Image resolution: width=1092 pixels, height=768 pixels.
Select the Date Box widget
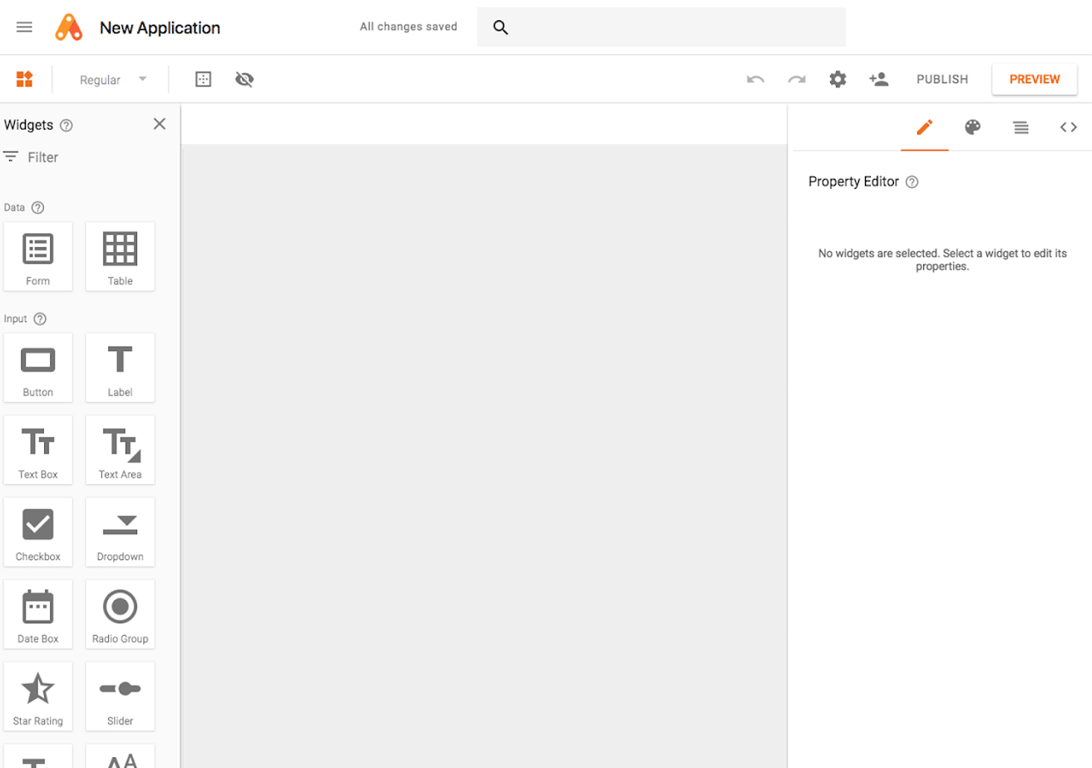click(x=38, y=614)
